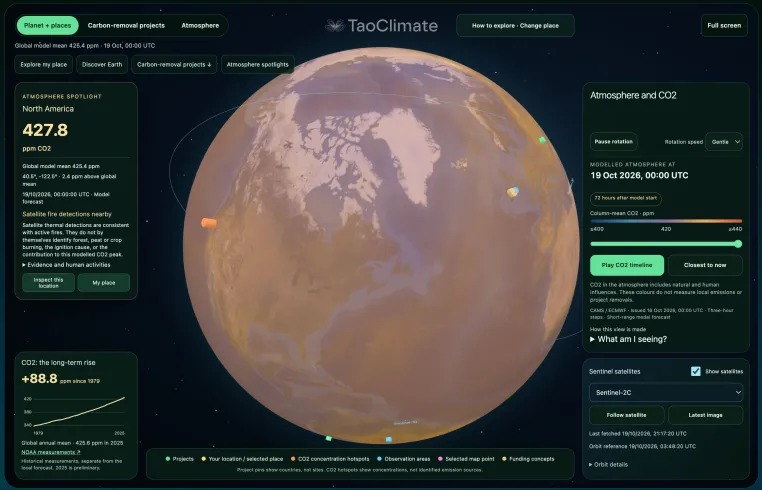Enter Full screen mode
This screenshot has height=490, width=762.
724,25
